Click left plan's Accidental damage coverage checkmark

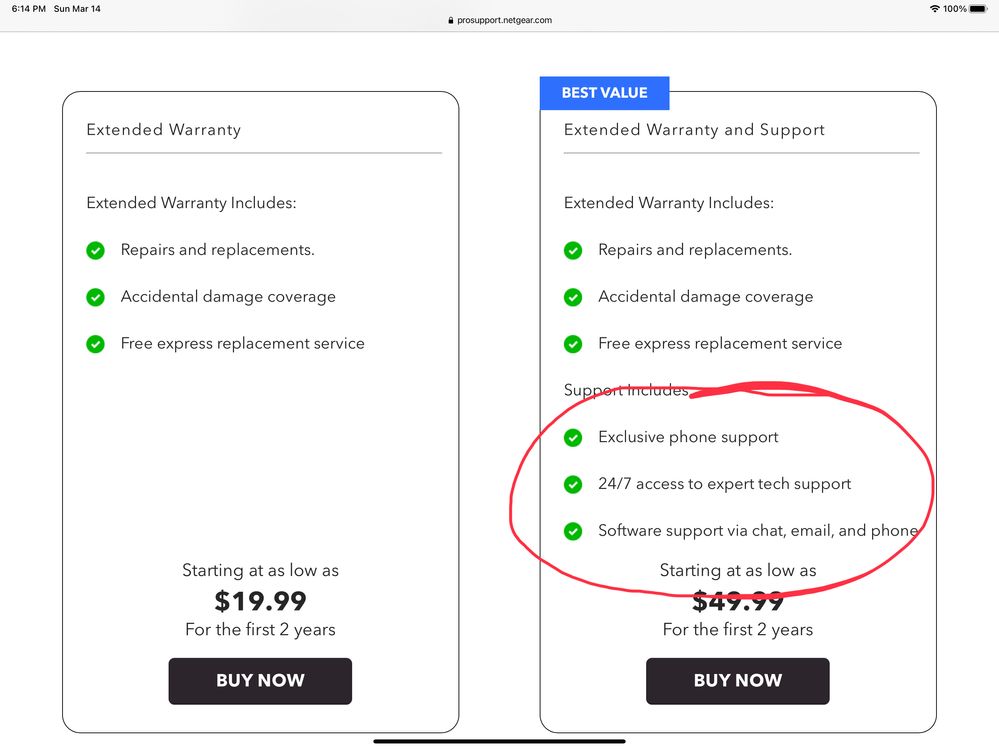click(x=96, y=297)
